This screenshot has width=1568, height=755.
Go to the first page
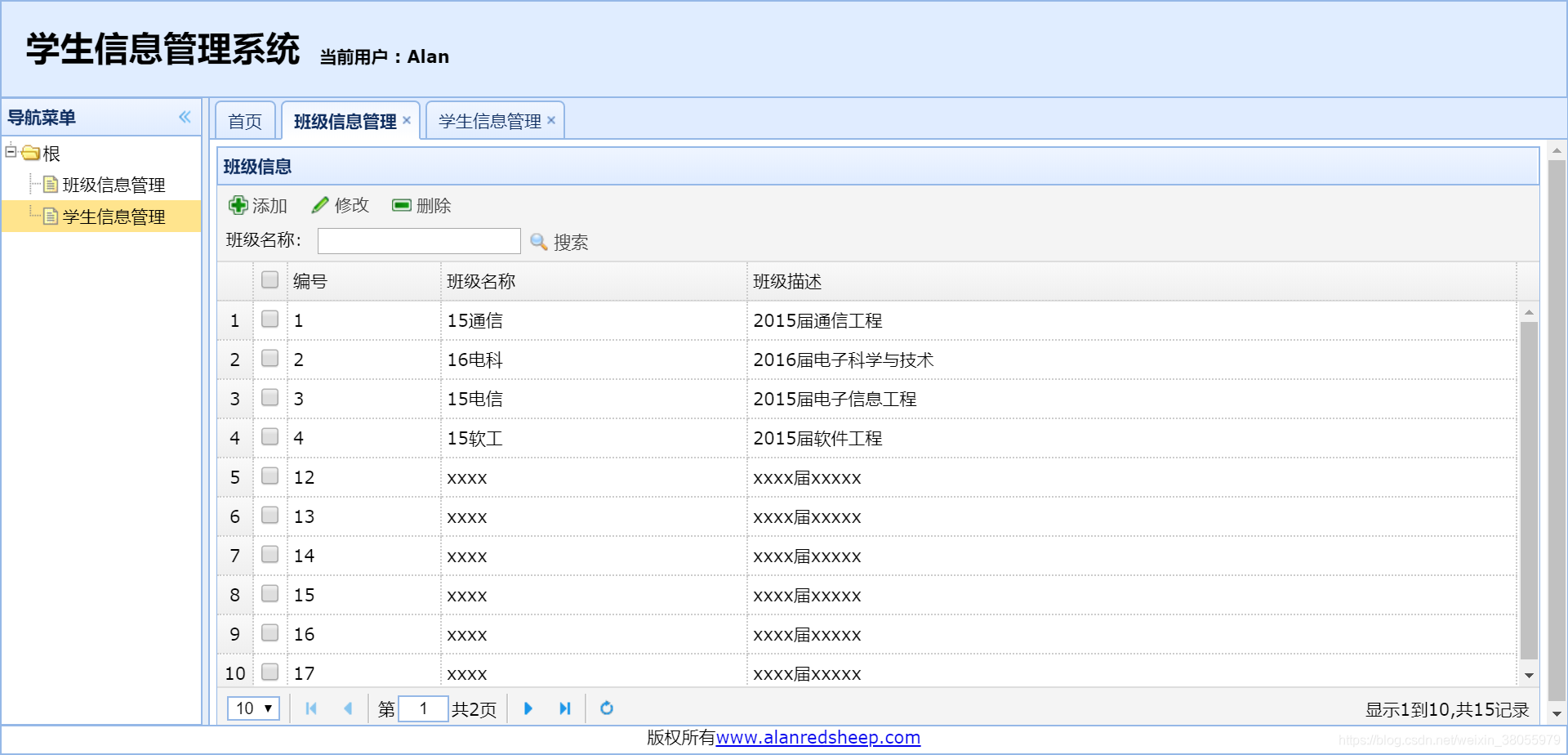point(311,708)
